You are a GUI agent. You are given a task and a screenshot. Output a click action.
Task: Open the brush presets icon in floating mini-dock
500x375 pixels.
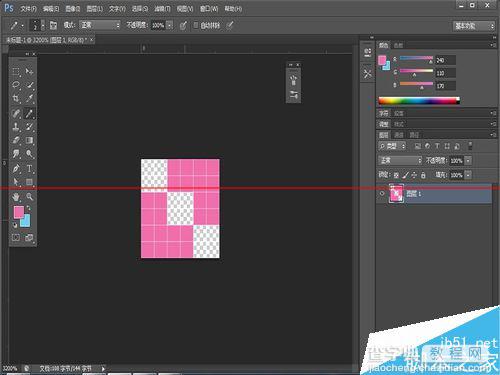tap(293, 95)
